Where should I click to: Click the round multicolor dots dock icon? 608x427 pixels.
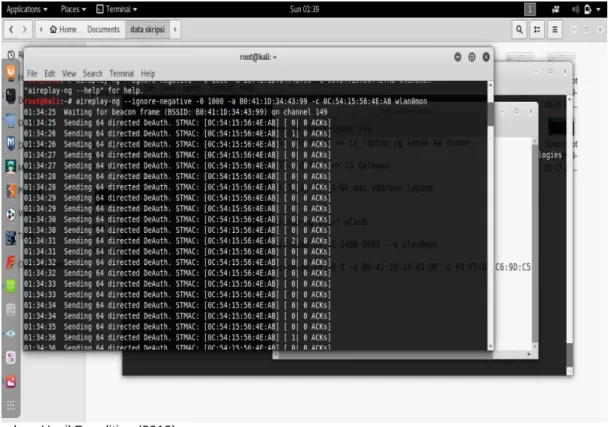pyautogui.click(x=11, y=214)
